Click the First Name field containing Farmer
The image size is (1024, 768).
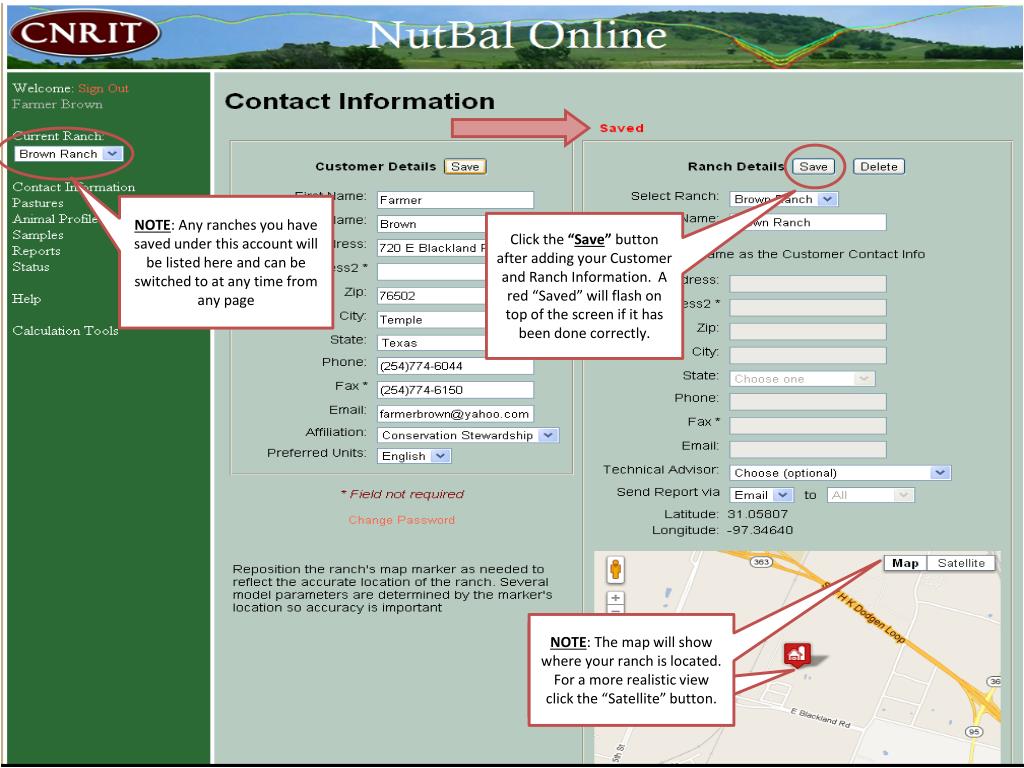click(x=455, y=200)
